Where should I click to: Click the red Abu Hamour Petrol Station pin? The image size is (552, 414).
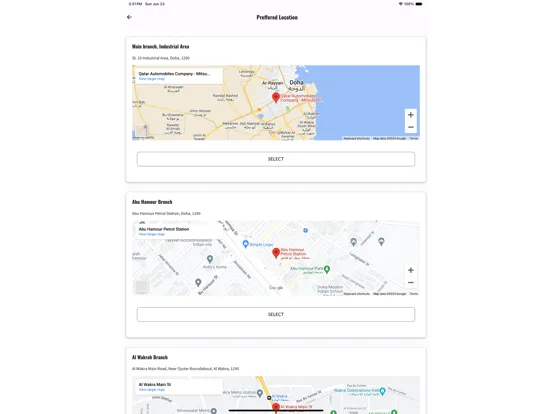click(x=276, y=253)
